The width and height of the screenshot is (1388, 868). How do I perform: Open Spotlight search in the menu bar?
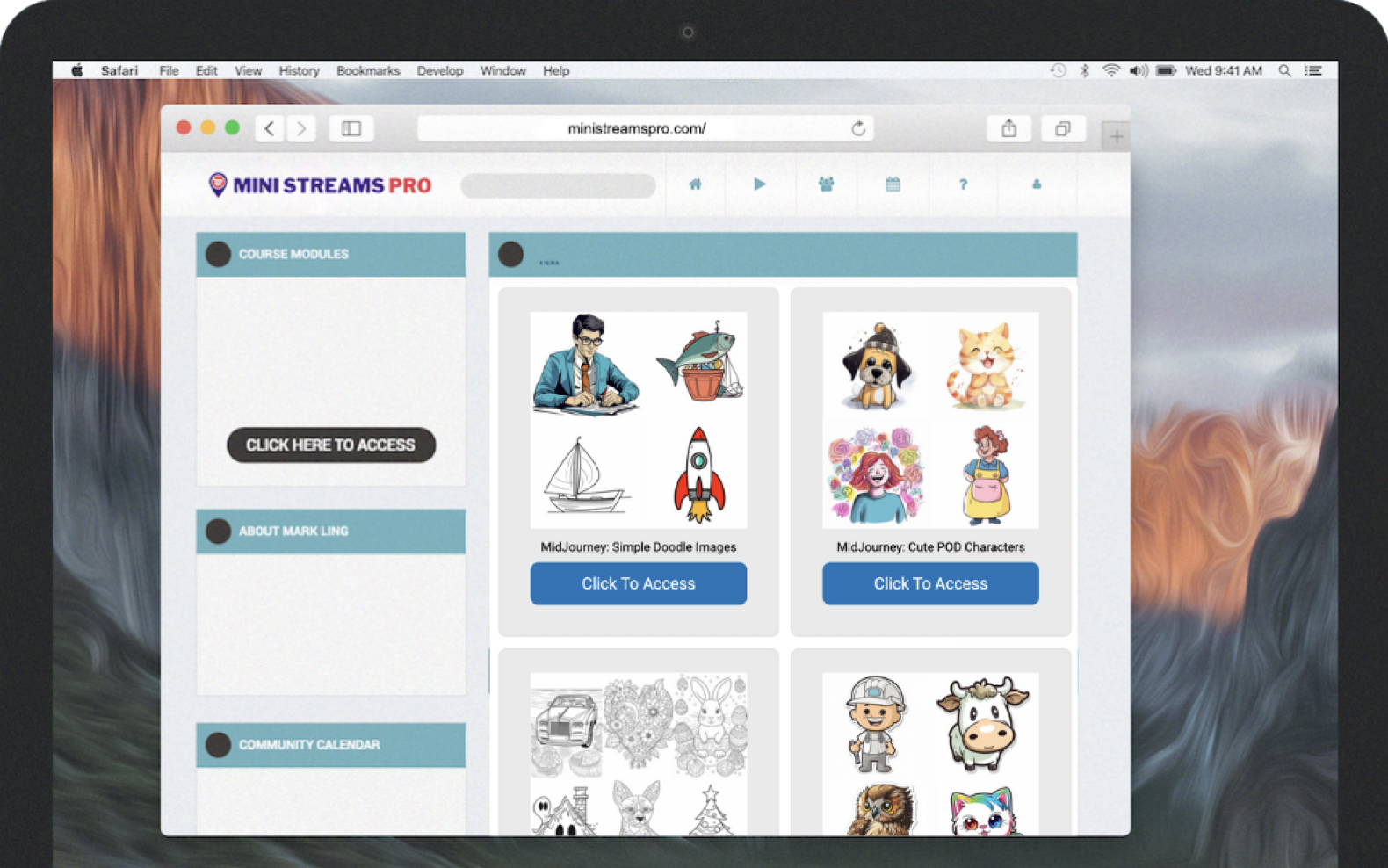[x=1284, y=70]
